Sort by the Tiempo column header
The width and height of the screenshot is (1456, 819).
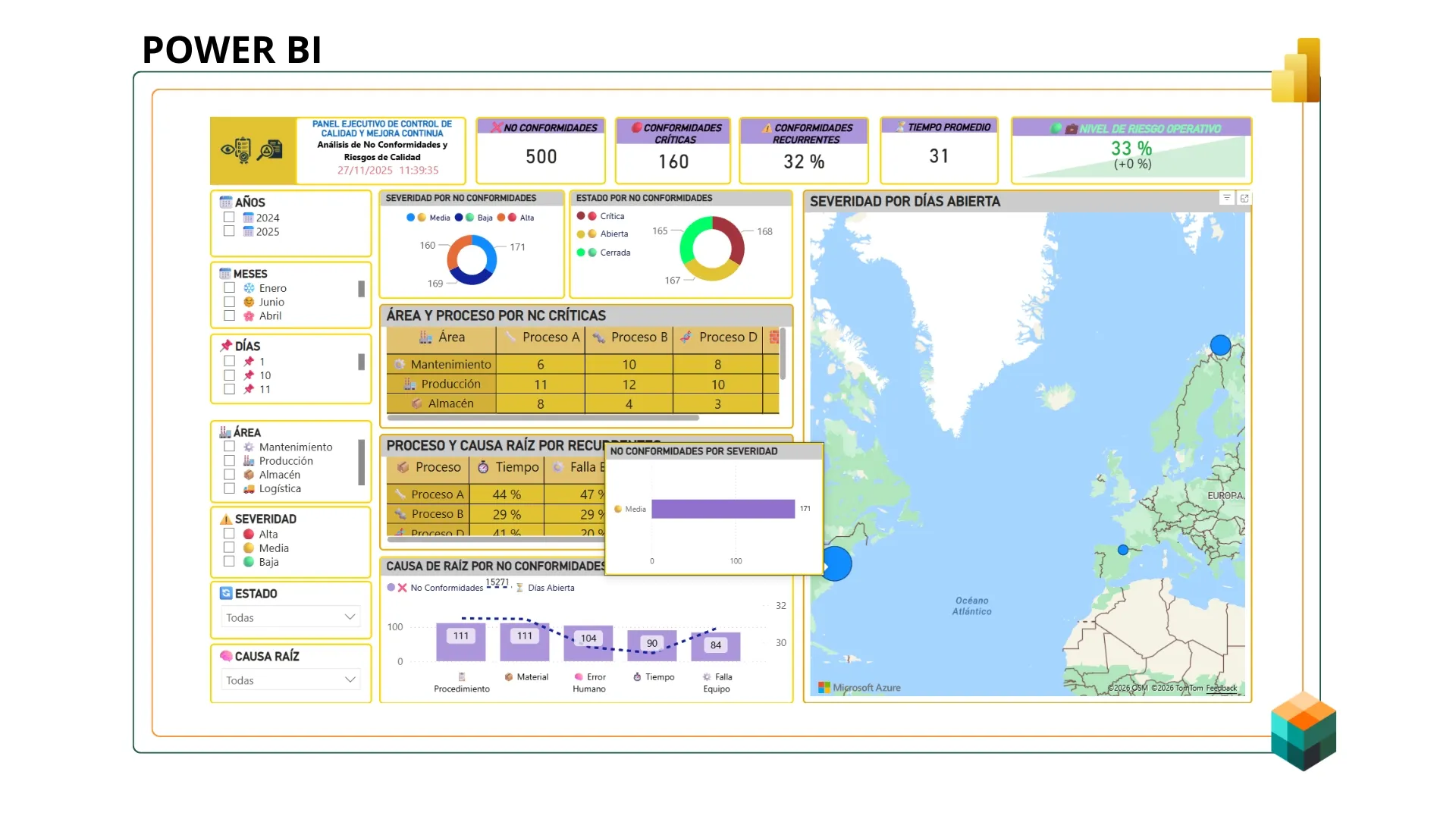507,467
